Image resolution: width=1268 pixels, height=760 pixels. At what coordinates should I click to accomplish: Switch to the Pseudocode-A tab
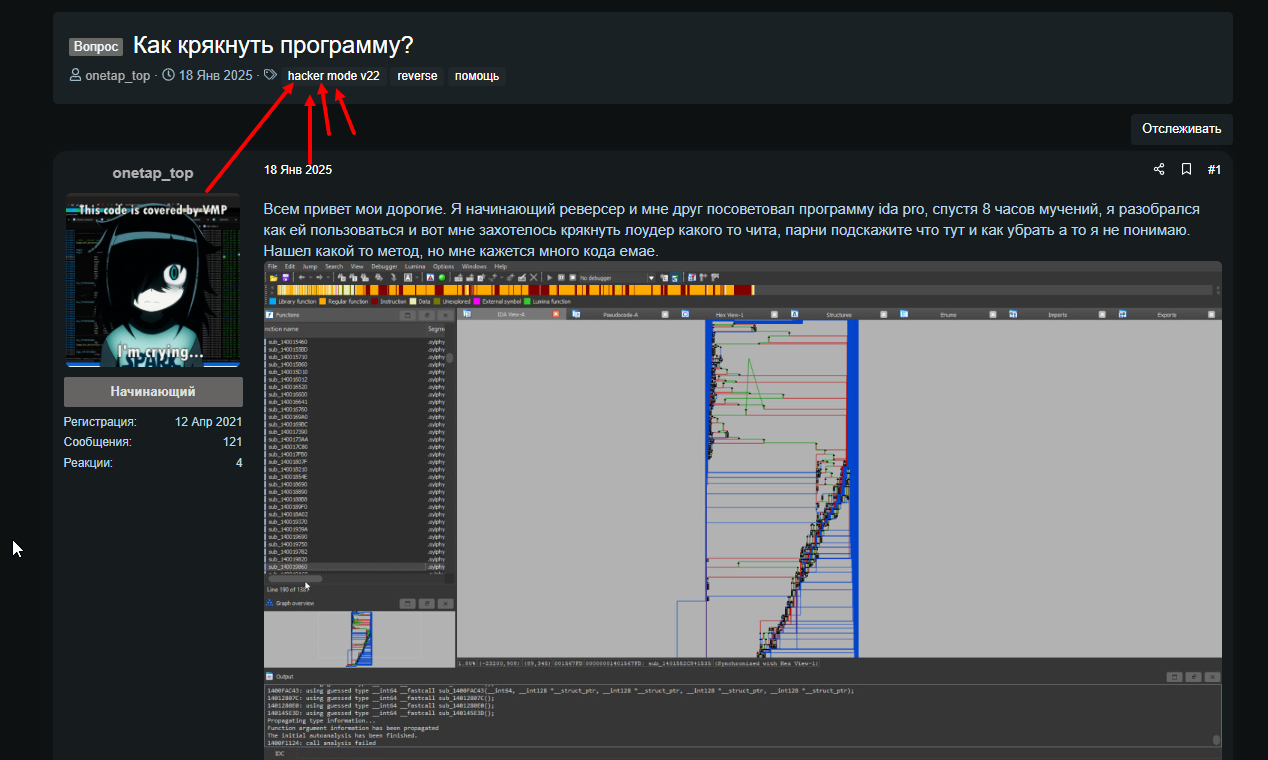point(622,314)
